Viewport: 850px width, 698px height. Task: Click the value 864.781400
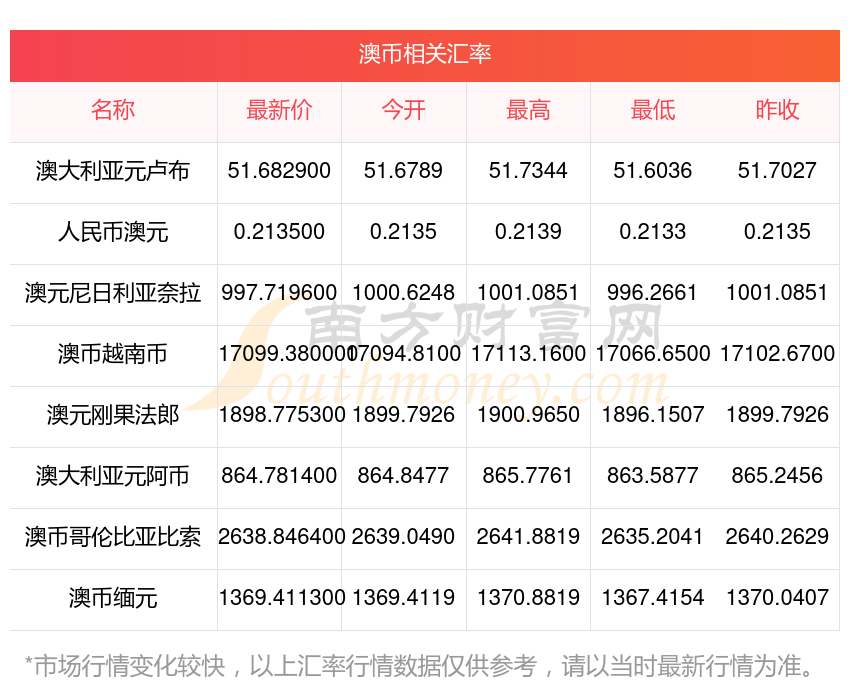[279, 476]
